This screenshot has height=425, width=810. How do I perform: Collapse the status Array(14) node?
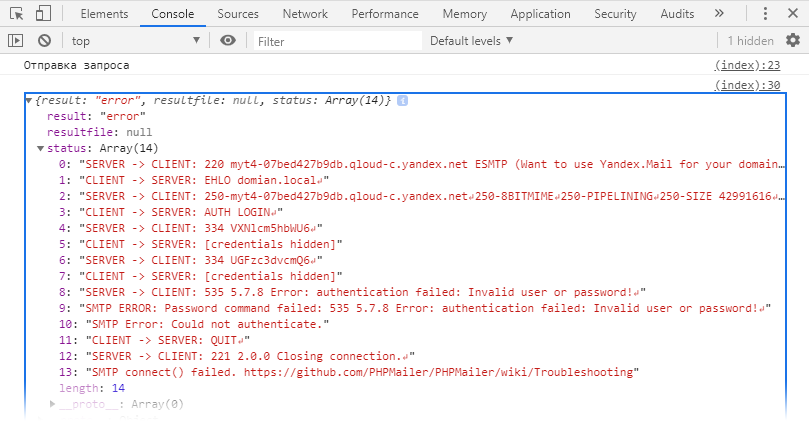pyautogui.click(x=41, y=148)
